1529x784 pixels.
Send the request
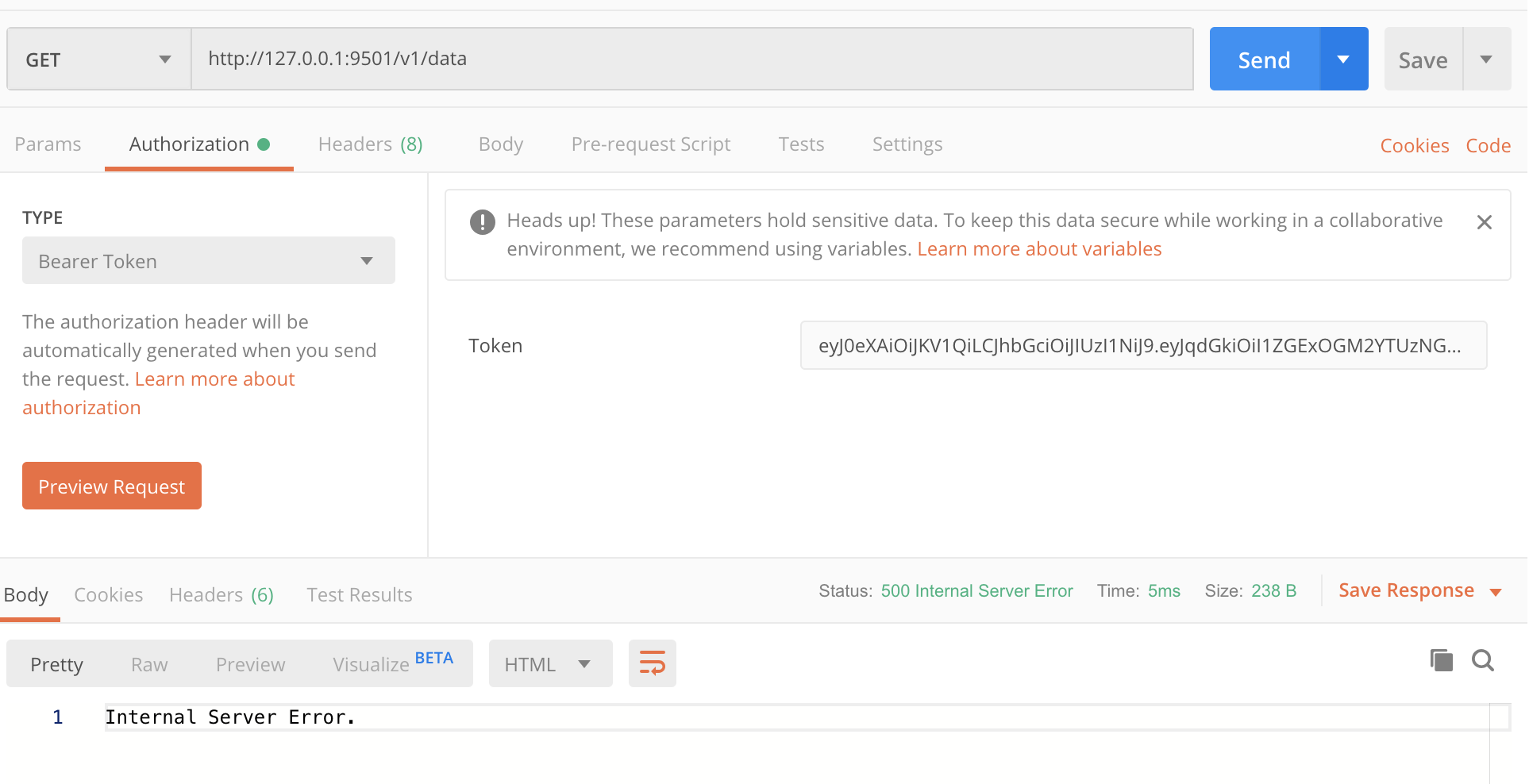pyautogui.click(x=1264, y=59)
